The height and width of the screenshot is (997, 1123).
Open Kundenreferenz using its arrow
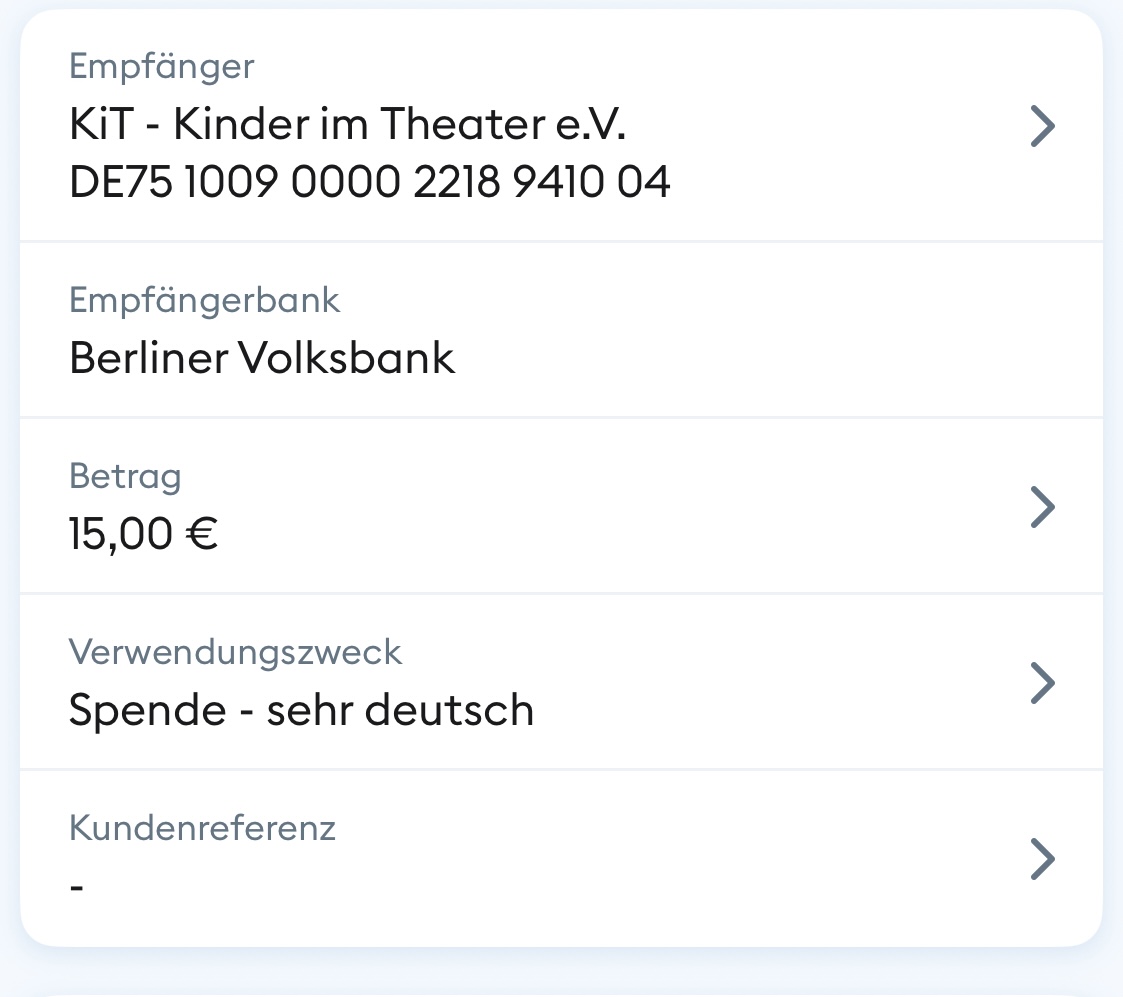pyautogui.click(x=1042, y=859)
